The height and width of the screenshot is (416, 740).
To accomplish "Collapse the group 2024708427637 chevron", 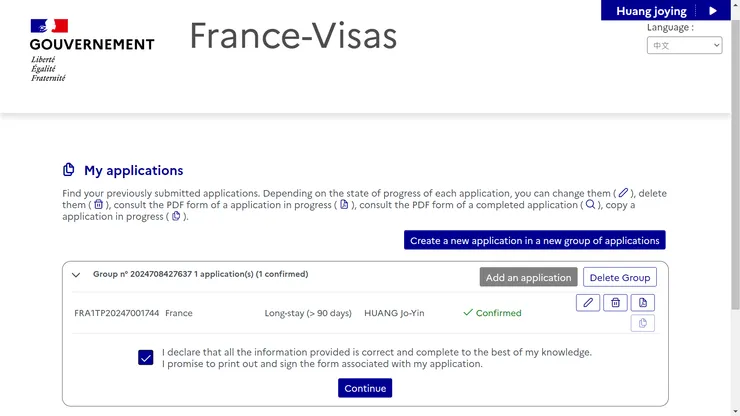I will pyautogui.click(x=76, y=275).
